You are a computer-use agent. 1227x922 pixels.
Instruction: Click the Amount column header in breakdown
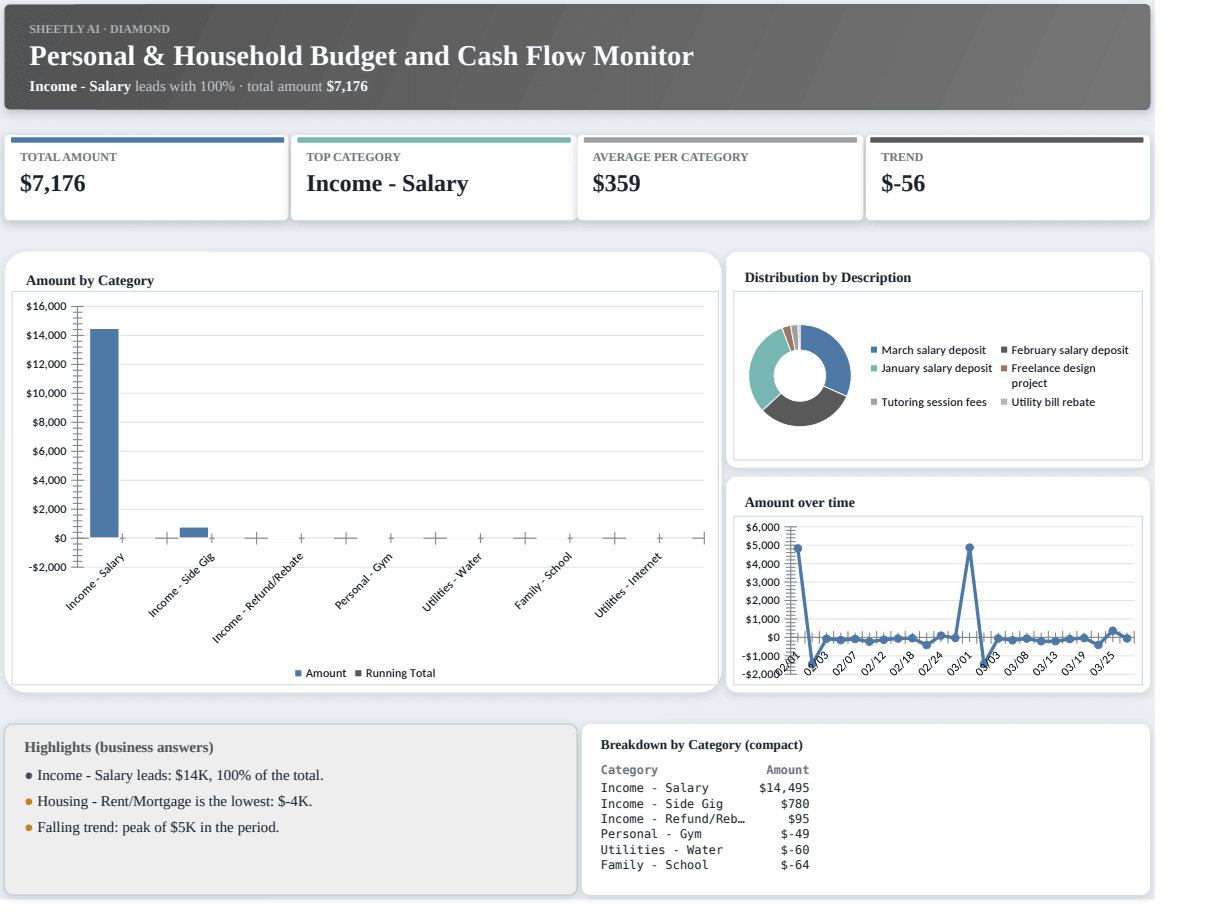[788, 770]
